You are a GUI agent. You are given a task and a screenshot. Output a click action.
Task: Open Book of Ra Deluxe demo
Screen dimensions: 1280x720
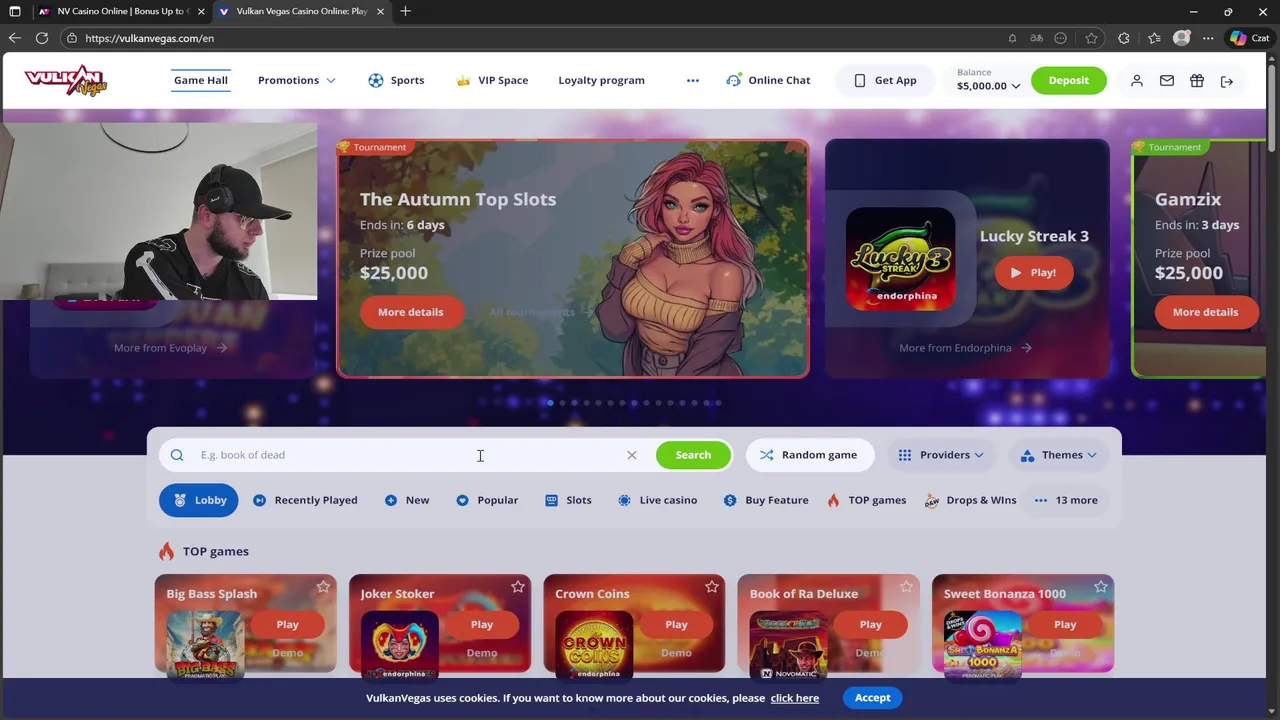(870, 653)
